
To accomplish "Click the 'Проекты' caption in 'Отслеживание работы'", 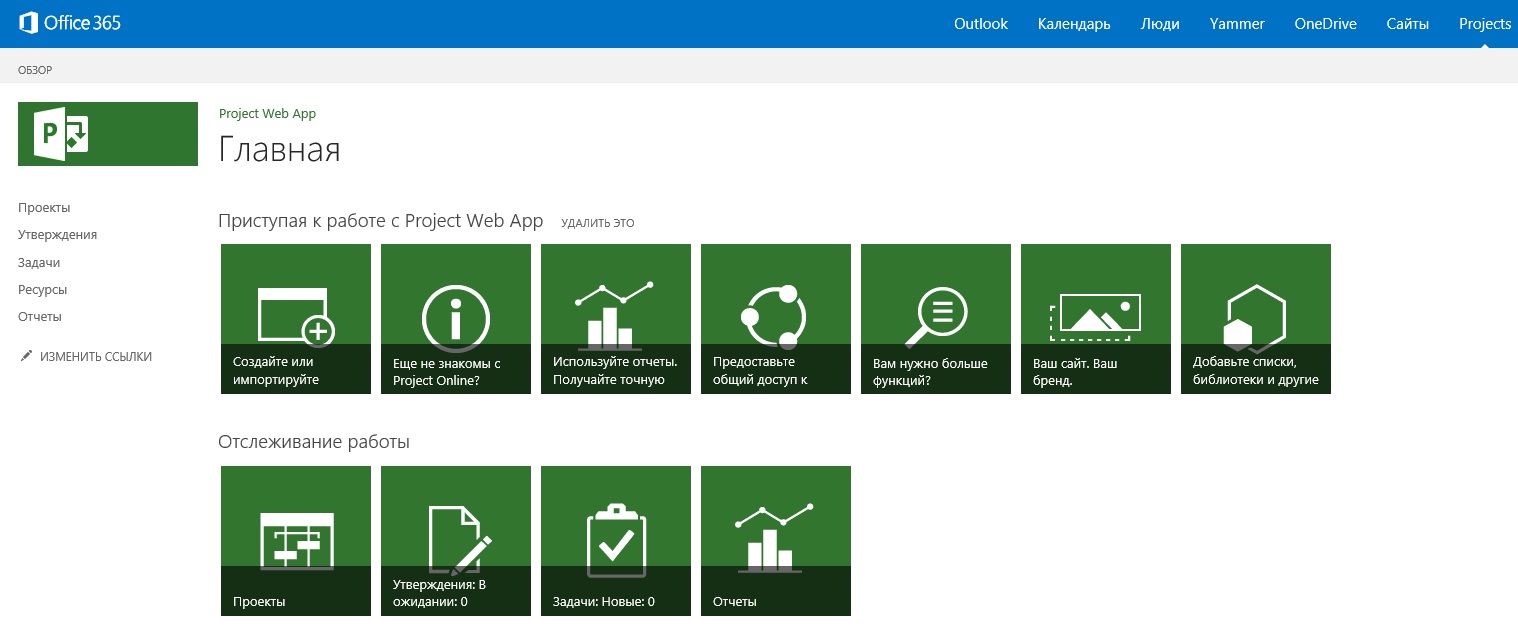I will pyautogui.click(x=259, y=602).
